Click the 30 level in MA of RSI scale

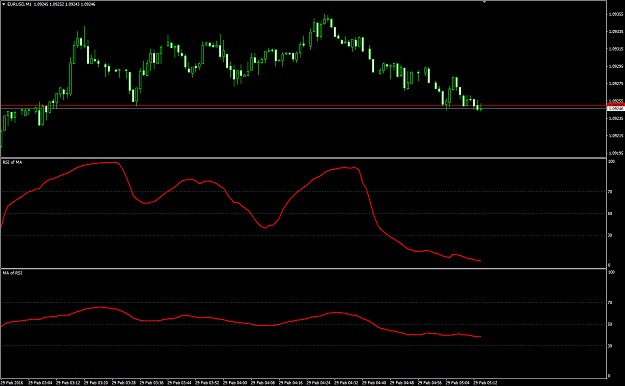click(x=610, y=346)
